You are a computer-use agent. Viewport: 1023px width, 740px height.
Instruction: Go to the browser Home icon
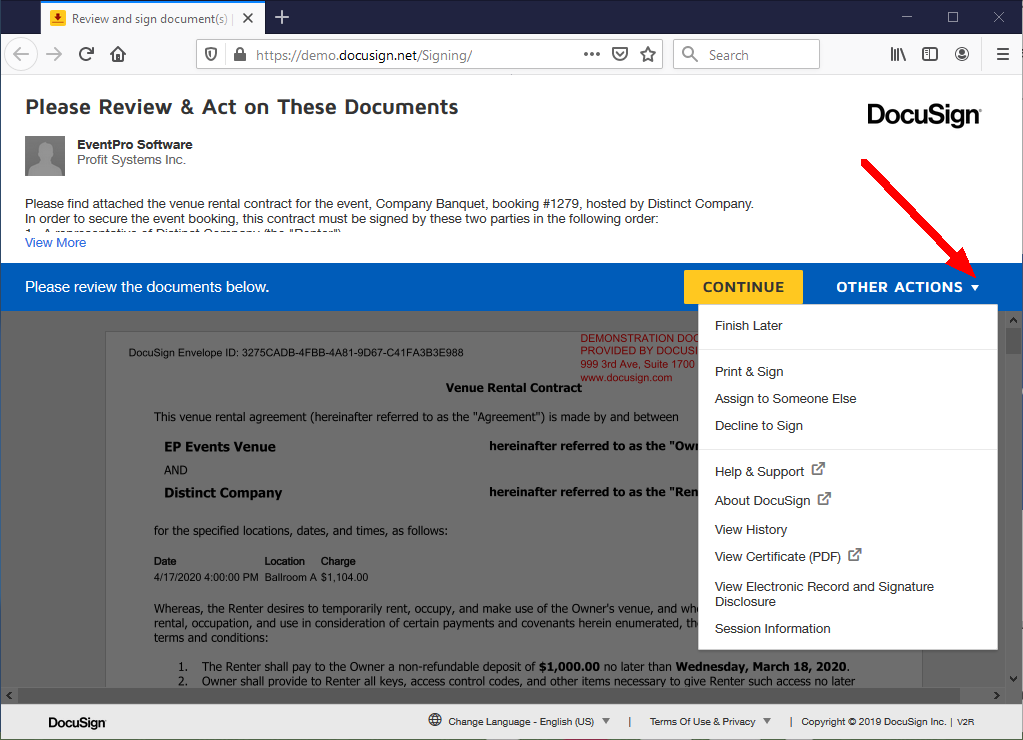pos(118,54)
